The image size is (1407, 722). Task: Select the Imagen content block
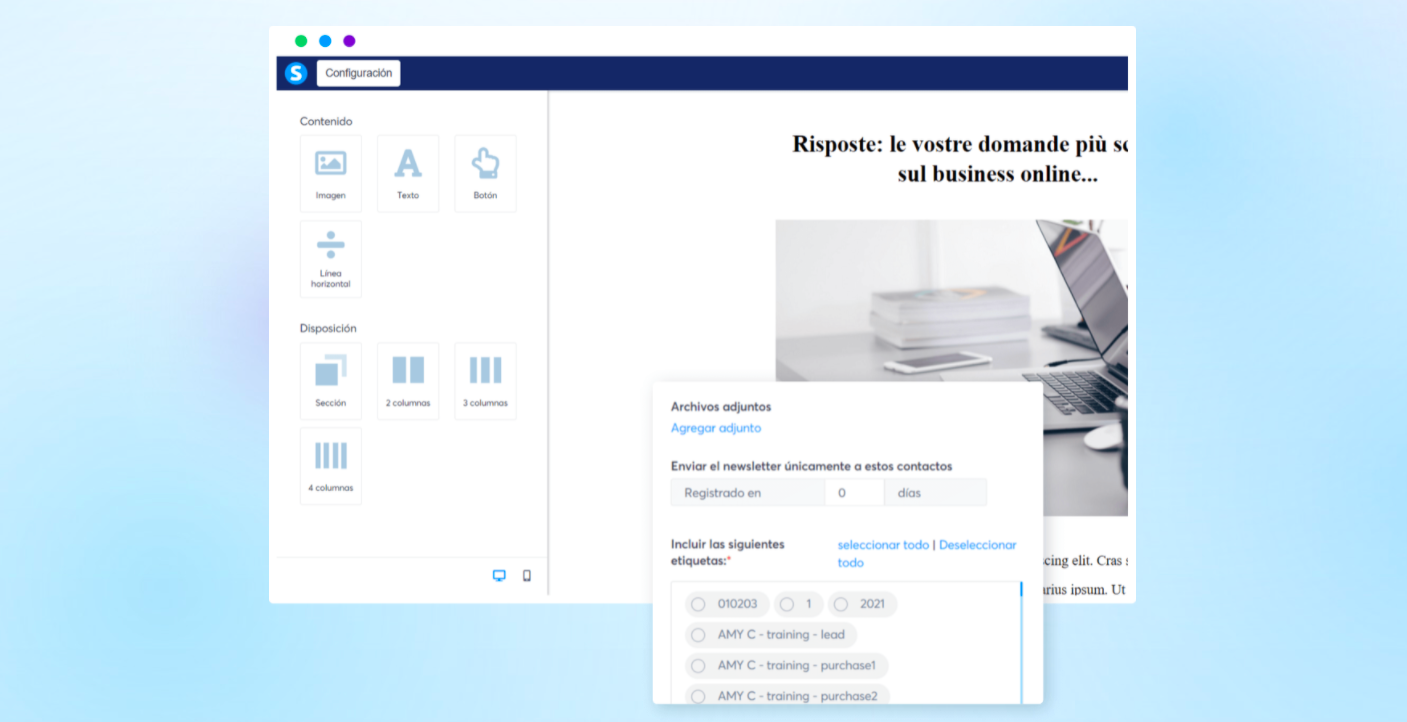click(x=330, y=173)
